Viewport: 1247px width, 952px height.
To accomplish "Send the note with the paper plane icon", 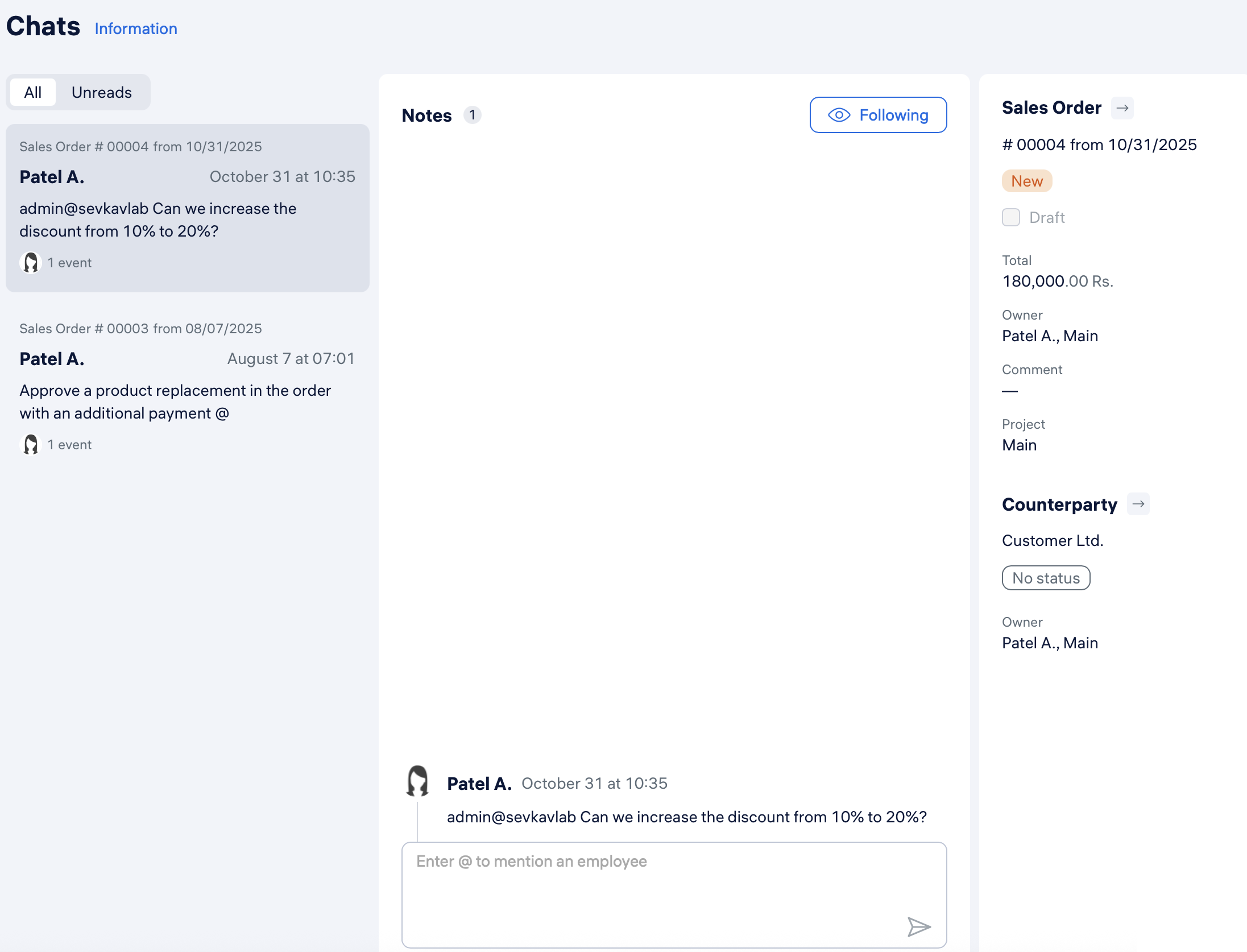I will pos(919,927).
